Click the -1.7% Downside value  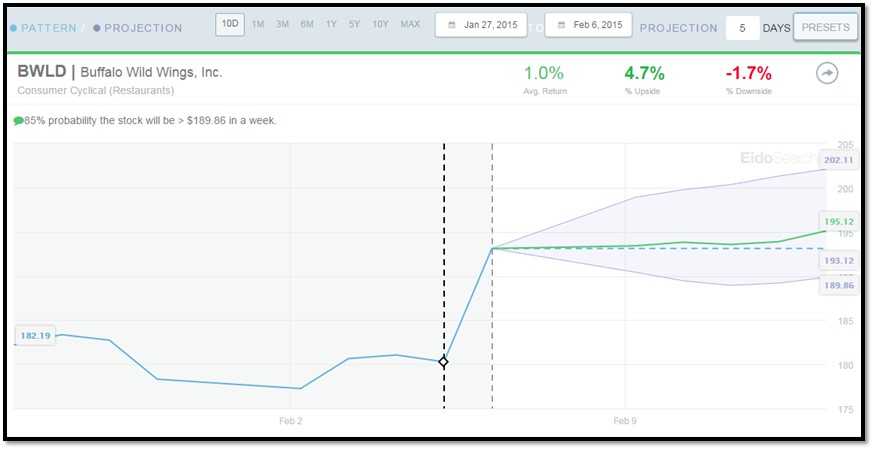point(749,73)
